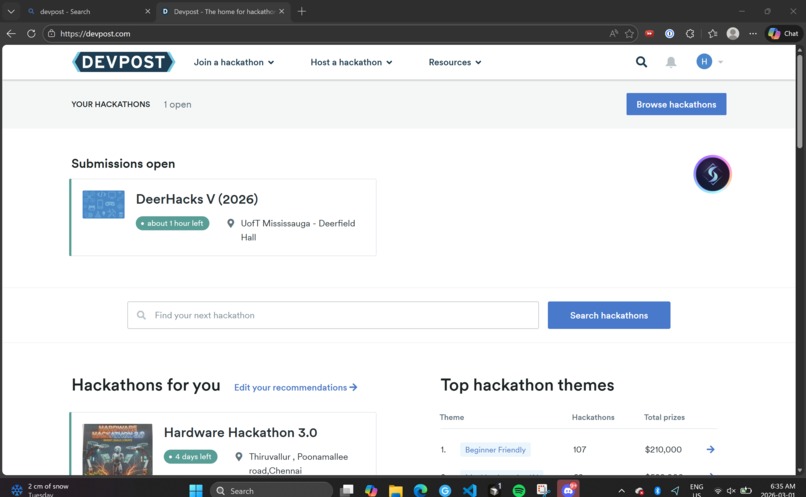The image size is (806, 497).
Task: Click the address bar showing https://devpost.com
Action: point(329,33)
